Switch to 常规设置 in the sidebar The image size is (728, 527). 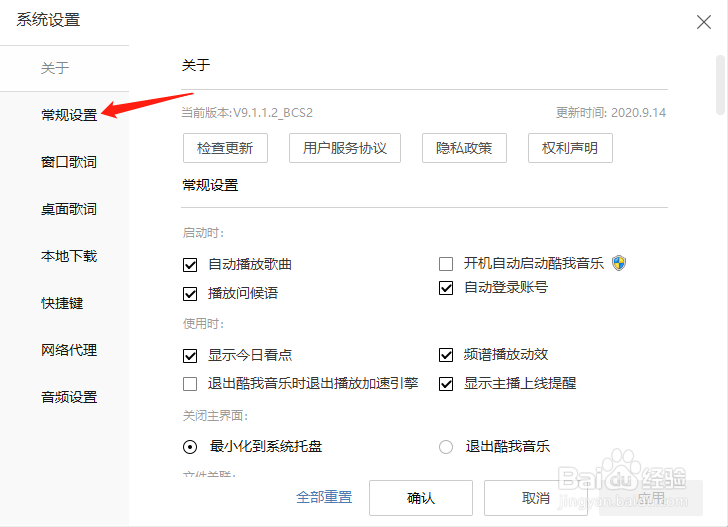[x=69, y=115]
